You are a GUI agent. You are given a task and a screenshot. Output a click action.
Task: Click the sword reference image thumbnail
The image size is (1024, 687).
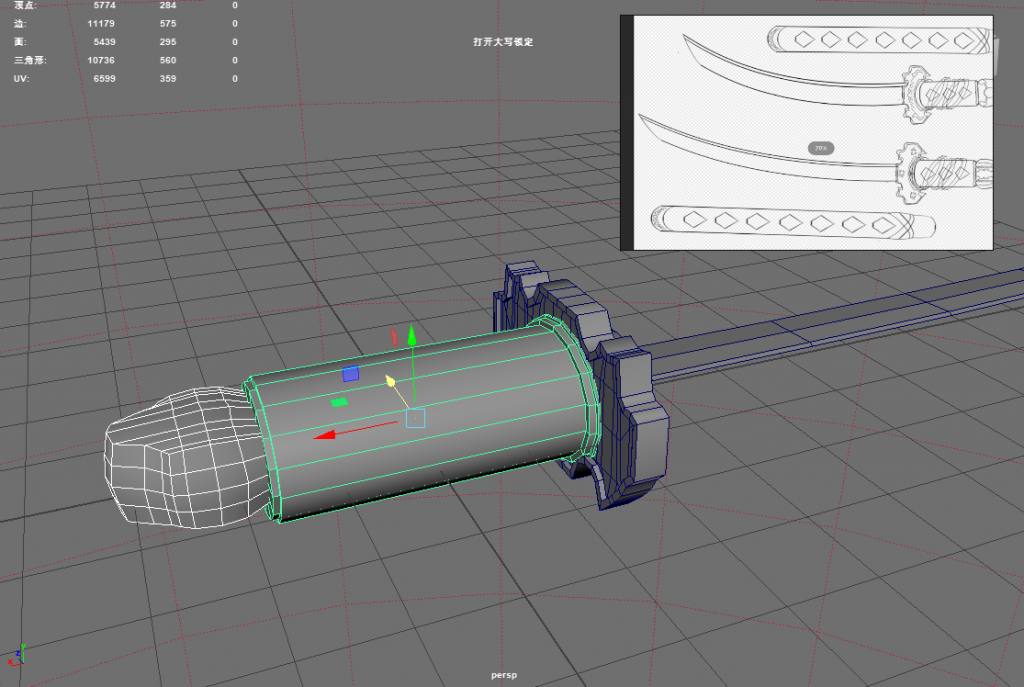click(x=807, y=133)
